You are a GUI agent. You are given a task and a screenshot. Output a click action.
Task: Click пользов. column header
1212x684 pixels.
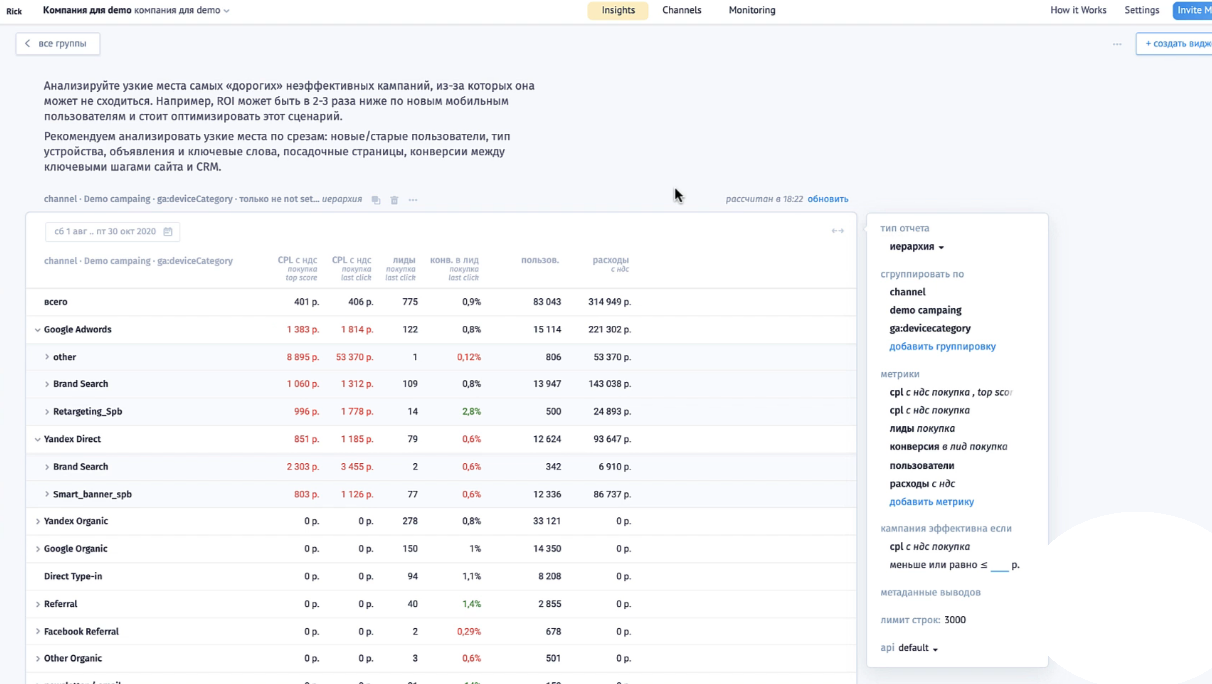point(540,261)
